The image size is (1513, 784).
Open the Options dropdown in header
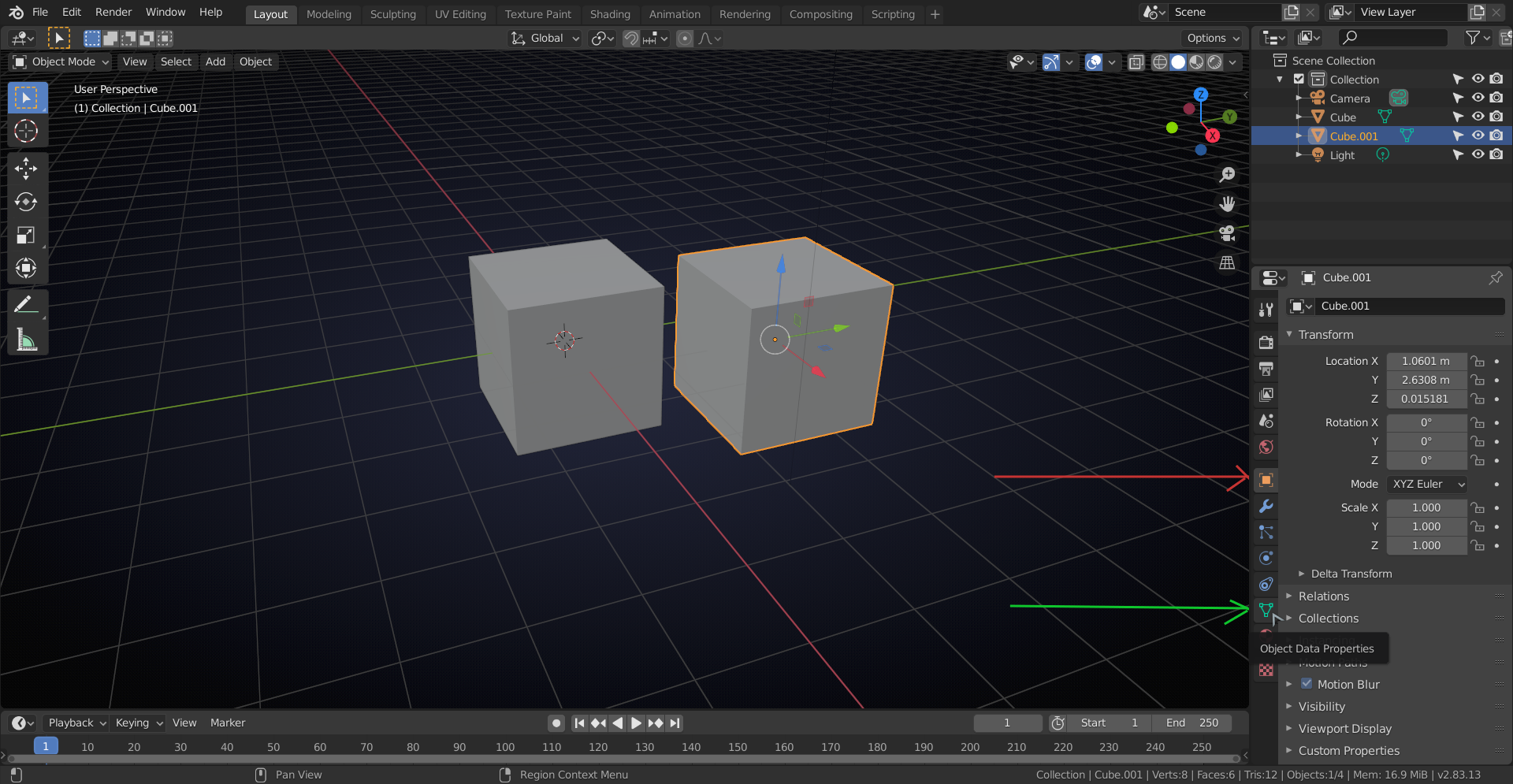click(1213, 38)
